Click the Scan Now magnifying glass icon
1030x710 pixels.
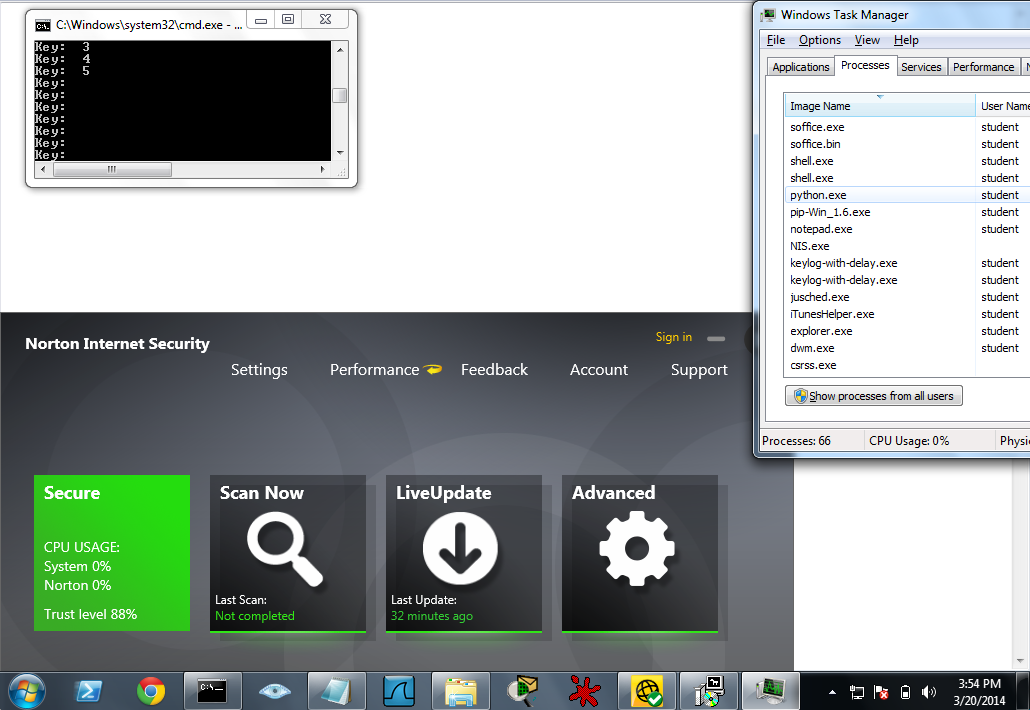tap(285, 548)
